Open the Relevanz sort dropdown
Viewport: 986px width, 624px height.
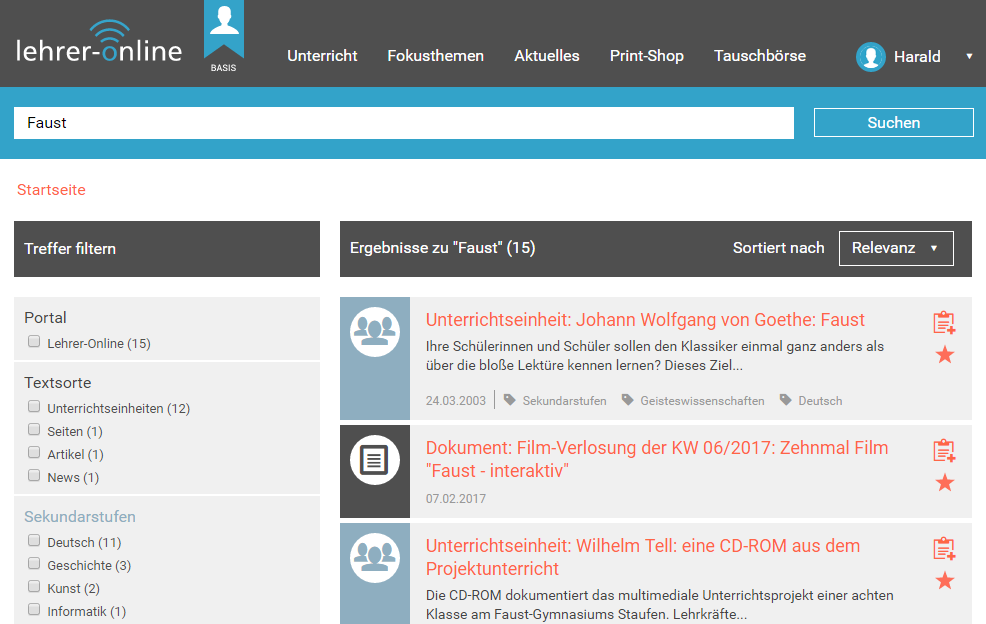pyautogui.click(x=895, y=248)
